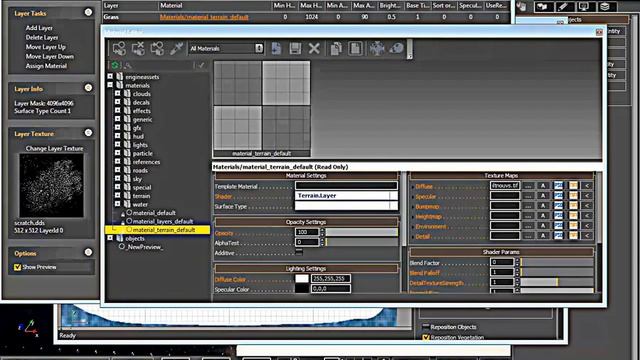Click Change Layer Texture
Viewport: 640px width, 360px height.
coord(54,148)
